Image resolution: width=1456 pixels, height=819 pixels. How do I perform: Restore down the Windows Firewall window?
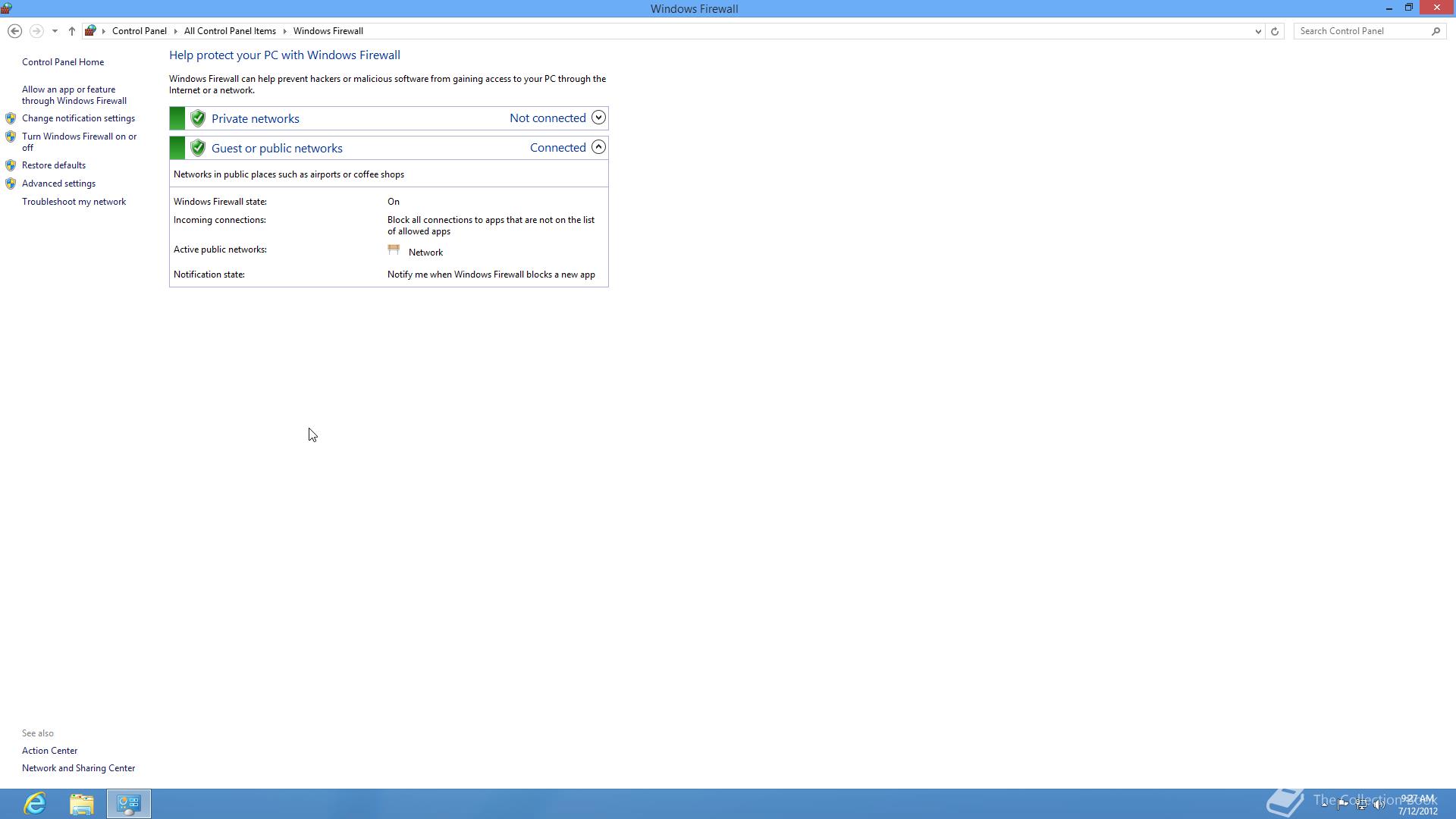[x=1409, y=8]
